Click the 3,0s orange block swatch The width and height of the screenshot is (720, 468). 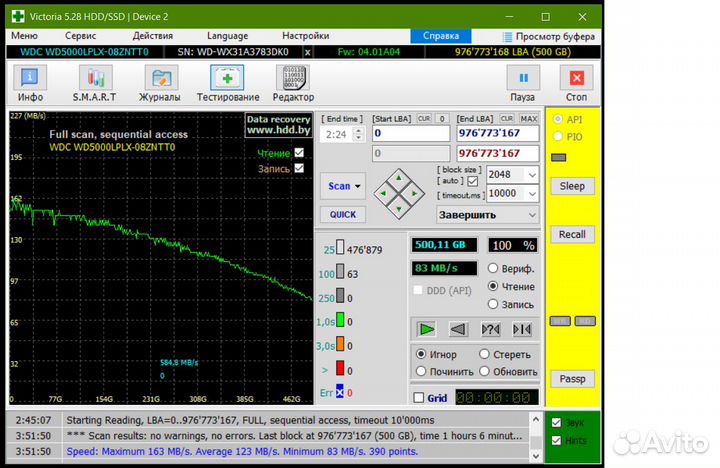(340, 344)
